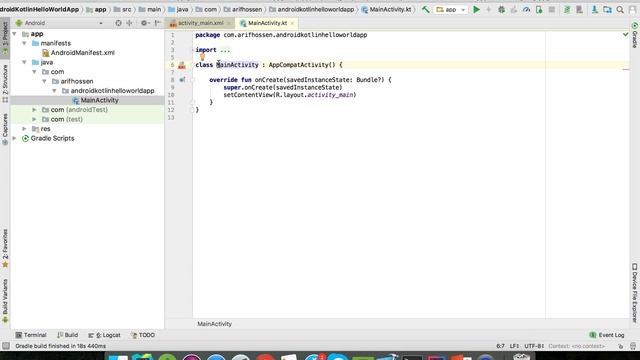Open Project panel settings gear
This screenshot has height=360, width=640.
point(144,23)
